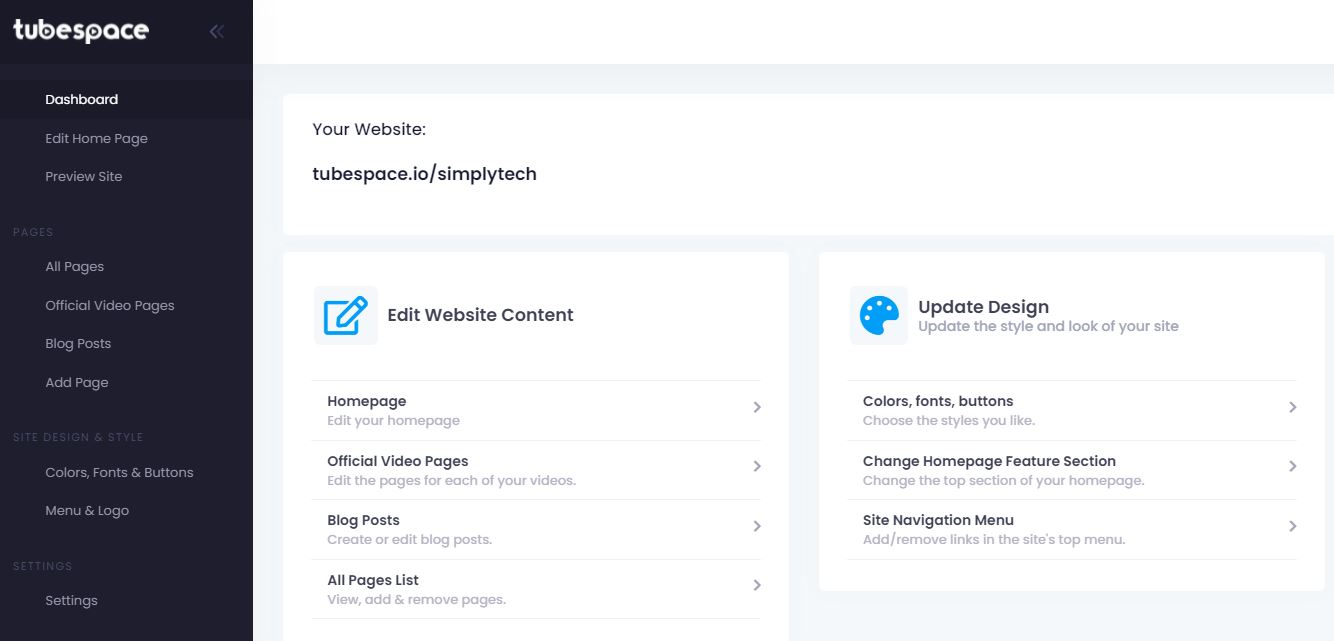This screenshot has width=1334, height=641.
Task: Click the Homepage row chevron arrow
Action: 757,407
